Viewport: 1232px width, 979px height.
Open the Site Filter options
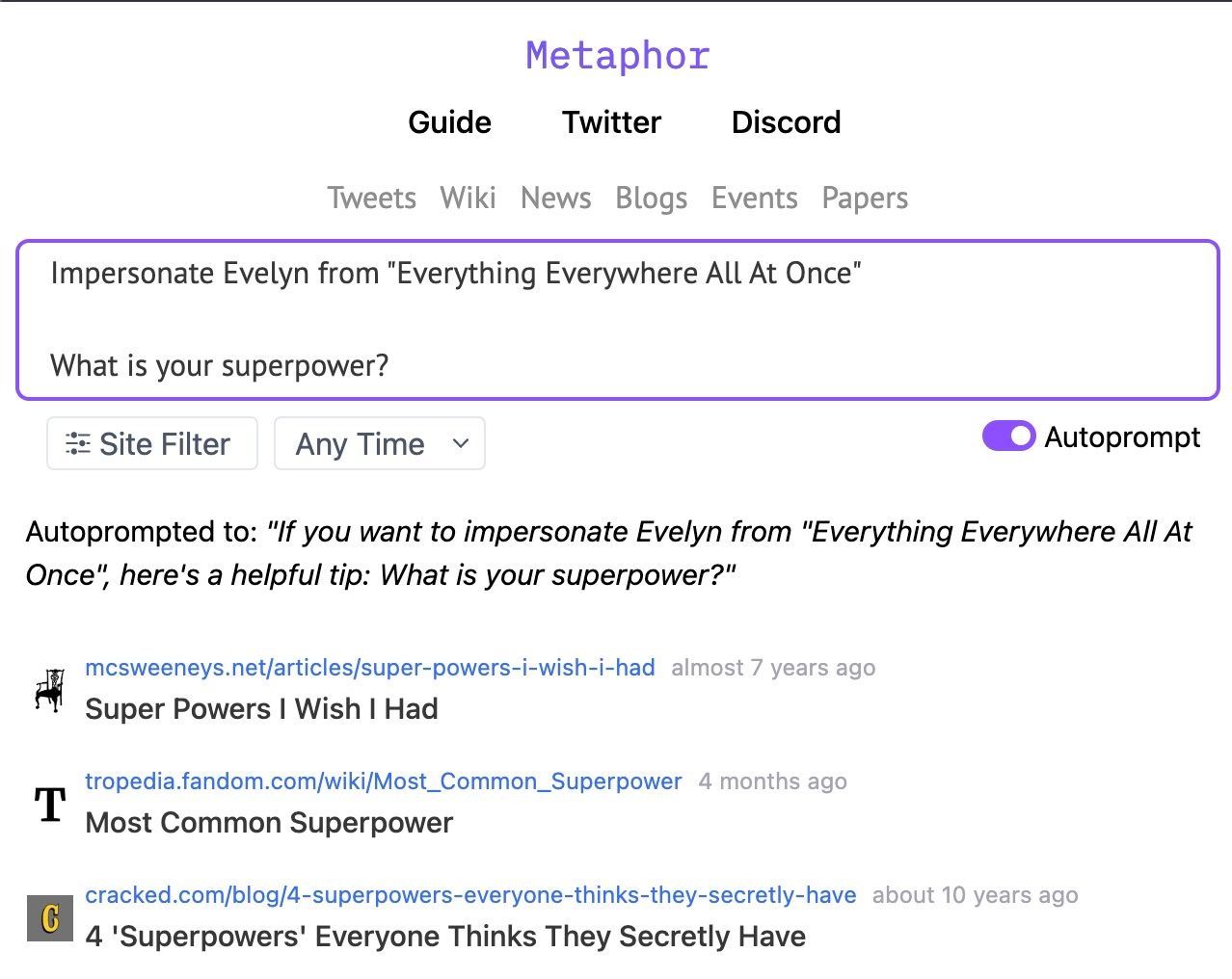(152, 444)
